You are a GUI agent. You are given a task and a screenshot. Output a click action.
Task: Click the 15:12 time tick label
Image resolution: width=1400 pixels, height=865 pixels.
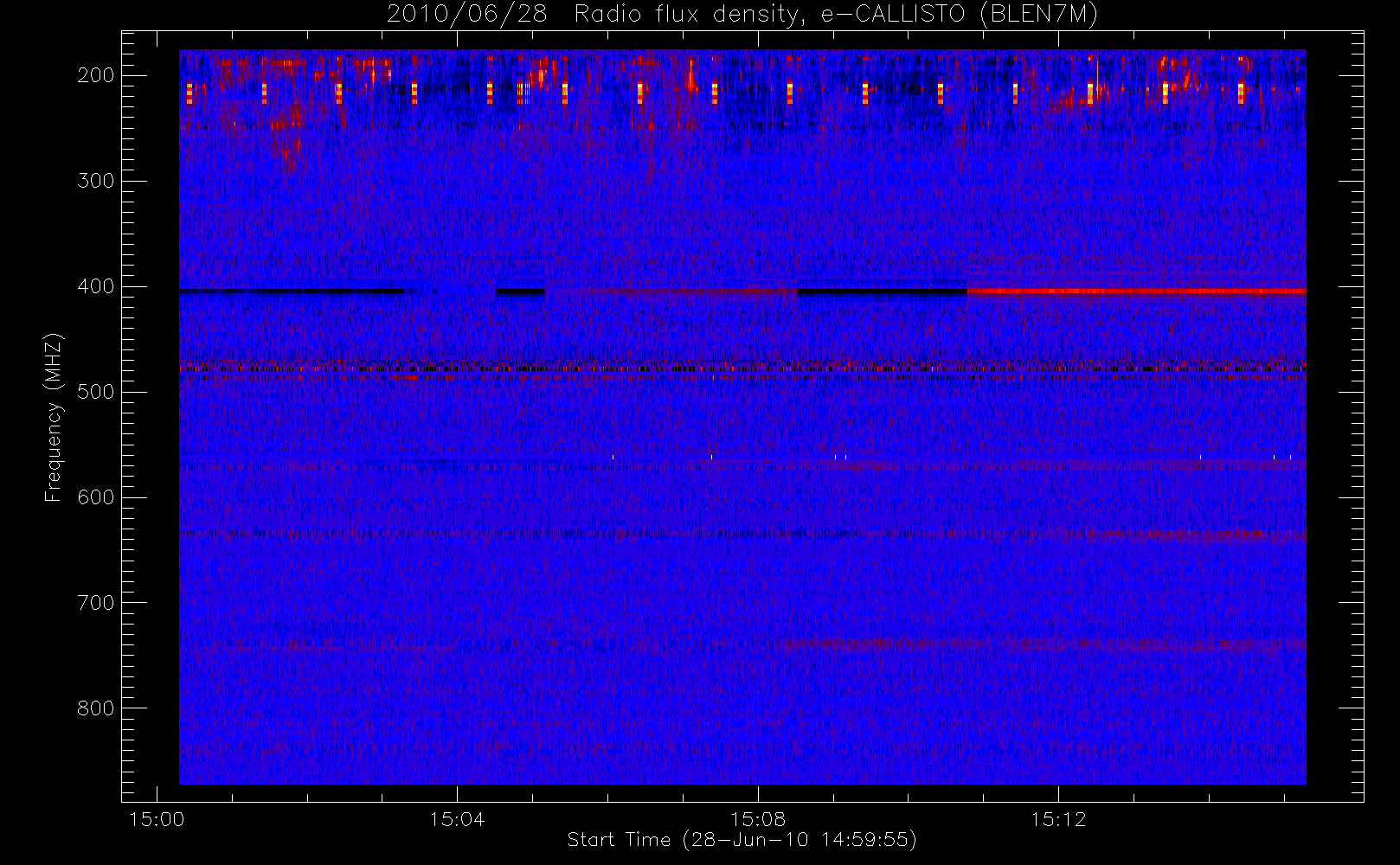pyautogui.click(x=1058, y=818)
